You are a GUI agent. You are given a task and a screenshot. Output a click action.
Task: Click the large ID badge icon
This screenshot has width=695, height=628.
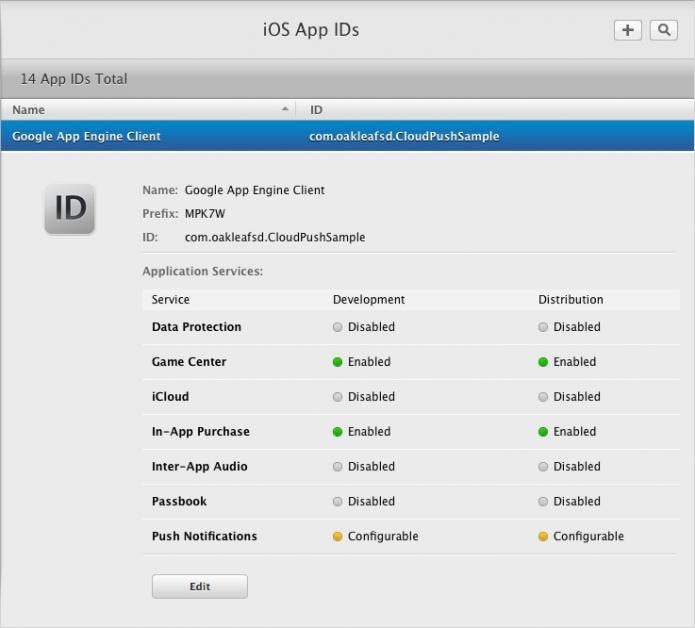click(70, 209)
